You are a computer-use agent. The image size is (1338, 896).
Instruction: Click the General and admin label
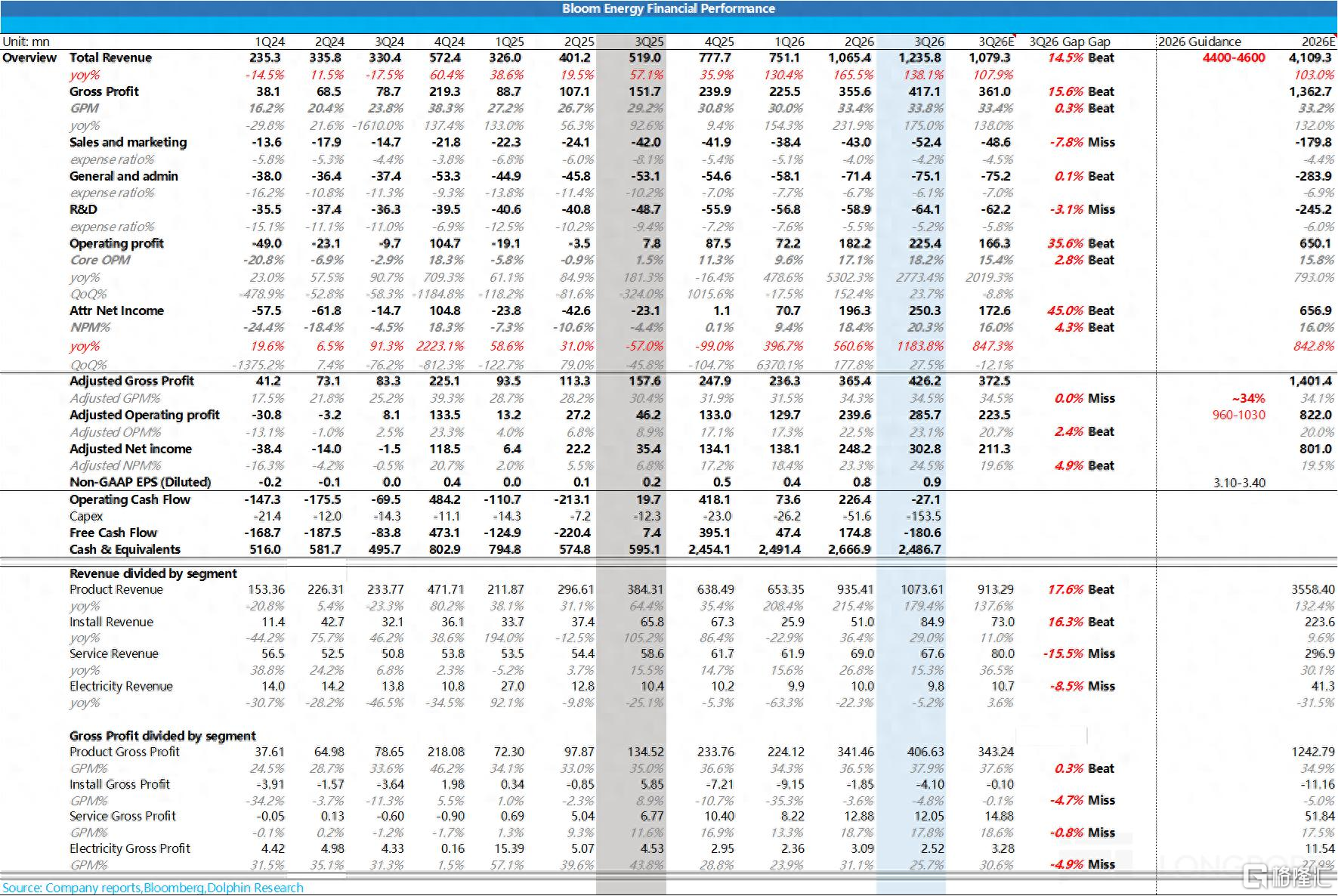[124, 176]
